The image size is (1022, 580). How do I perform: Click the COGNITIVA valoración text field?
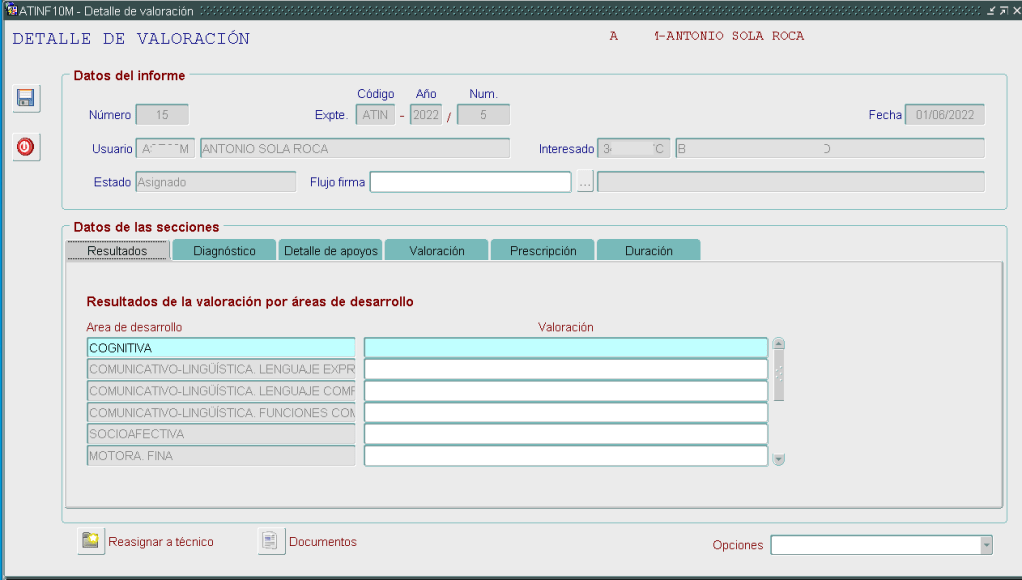(x=565, y=348)
